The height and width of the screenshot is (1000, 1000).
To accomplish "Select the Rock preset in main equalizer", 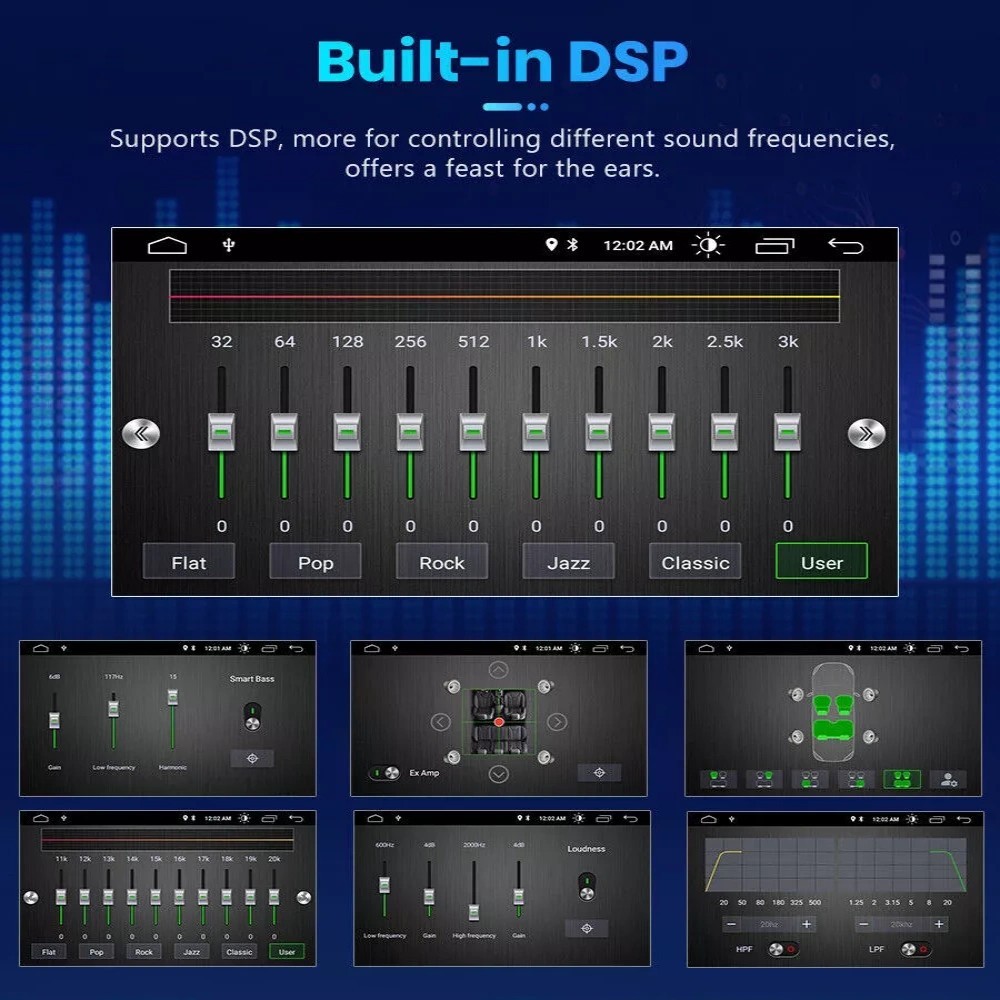I will [x=442, y=561].
